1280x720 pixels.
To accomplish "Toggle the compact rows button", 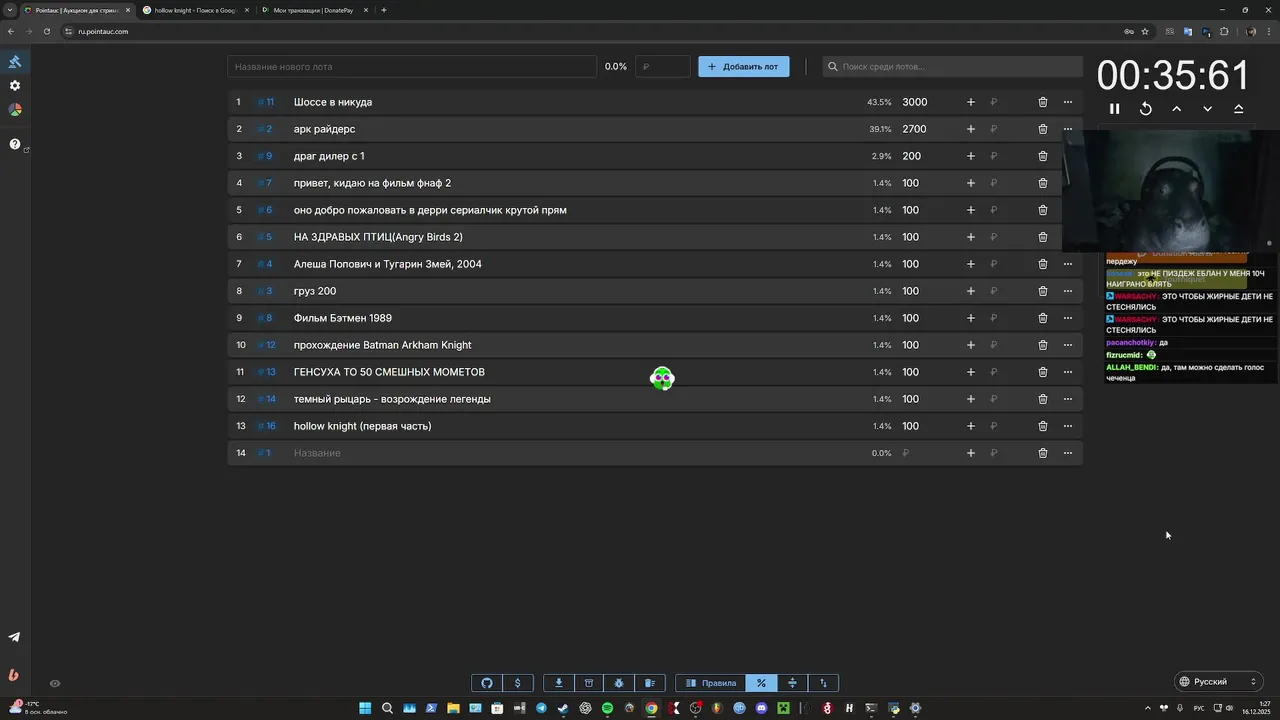I will (792, 683).
